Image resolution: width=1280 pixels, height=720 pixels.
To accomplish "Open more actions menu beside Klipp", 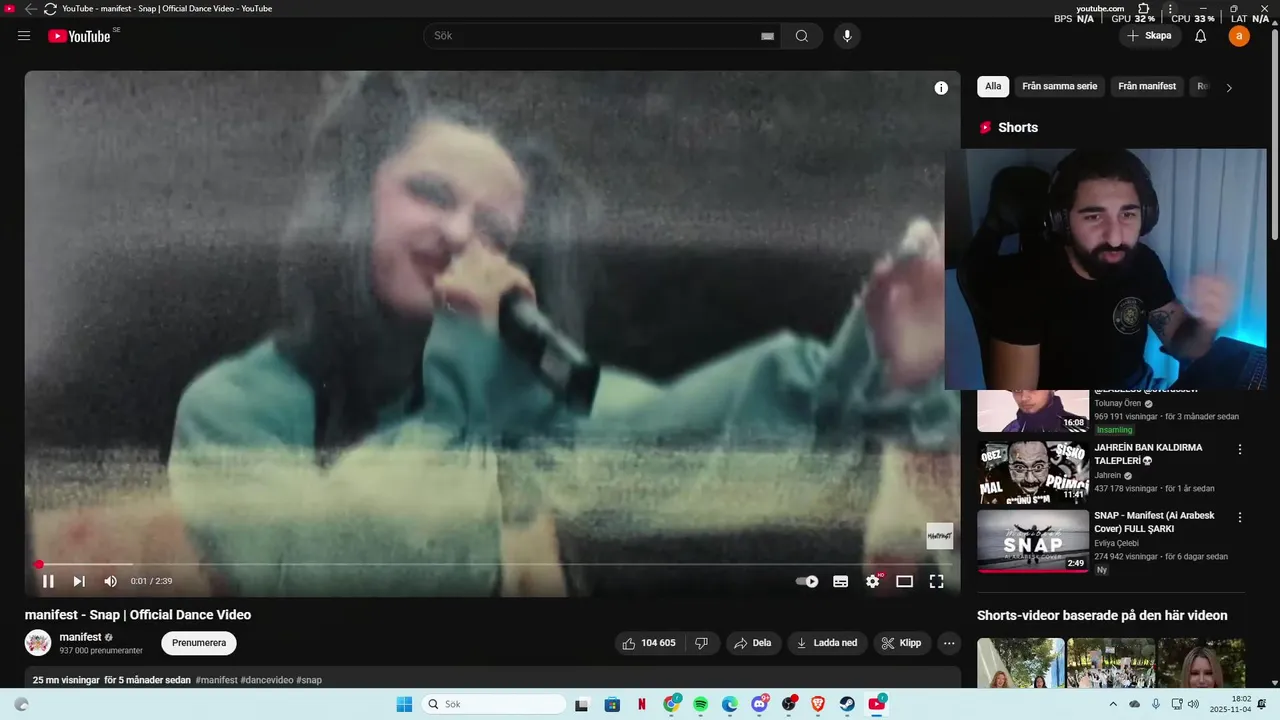I will (949, 643).
